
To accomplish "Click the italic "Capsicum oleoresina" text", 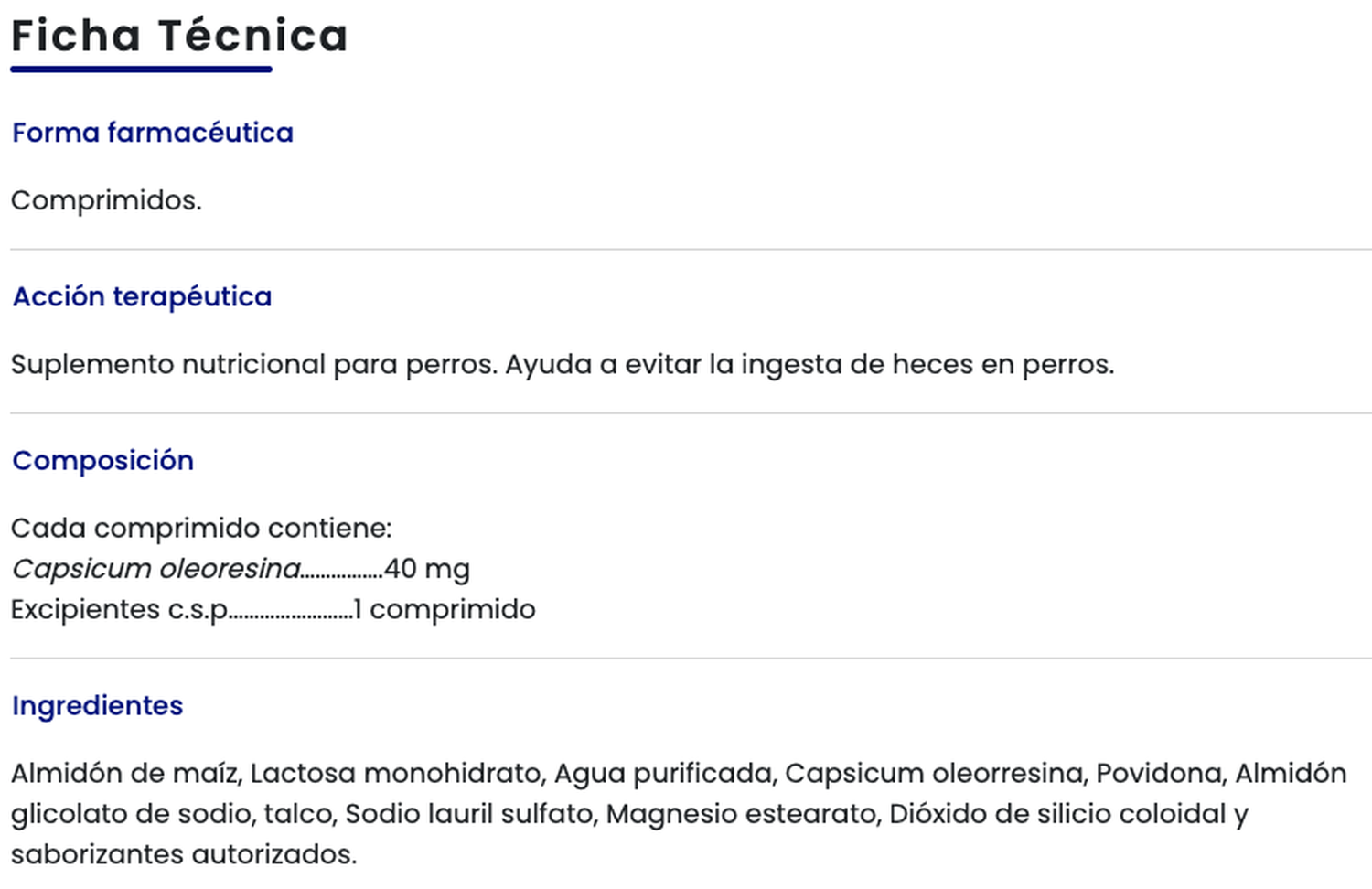I will click(156, 569).
